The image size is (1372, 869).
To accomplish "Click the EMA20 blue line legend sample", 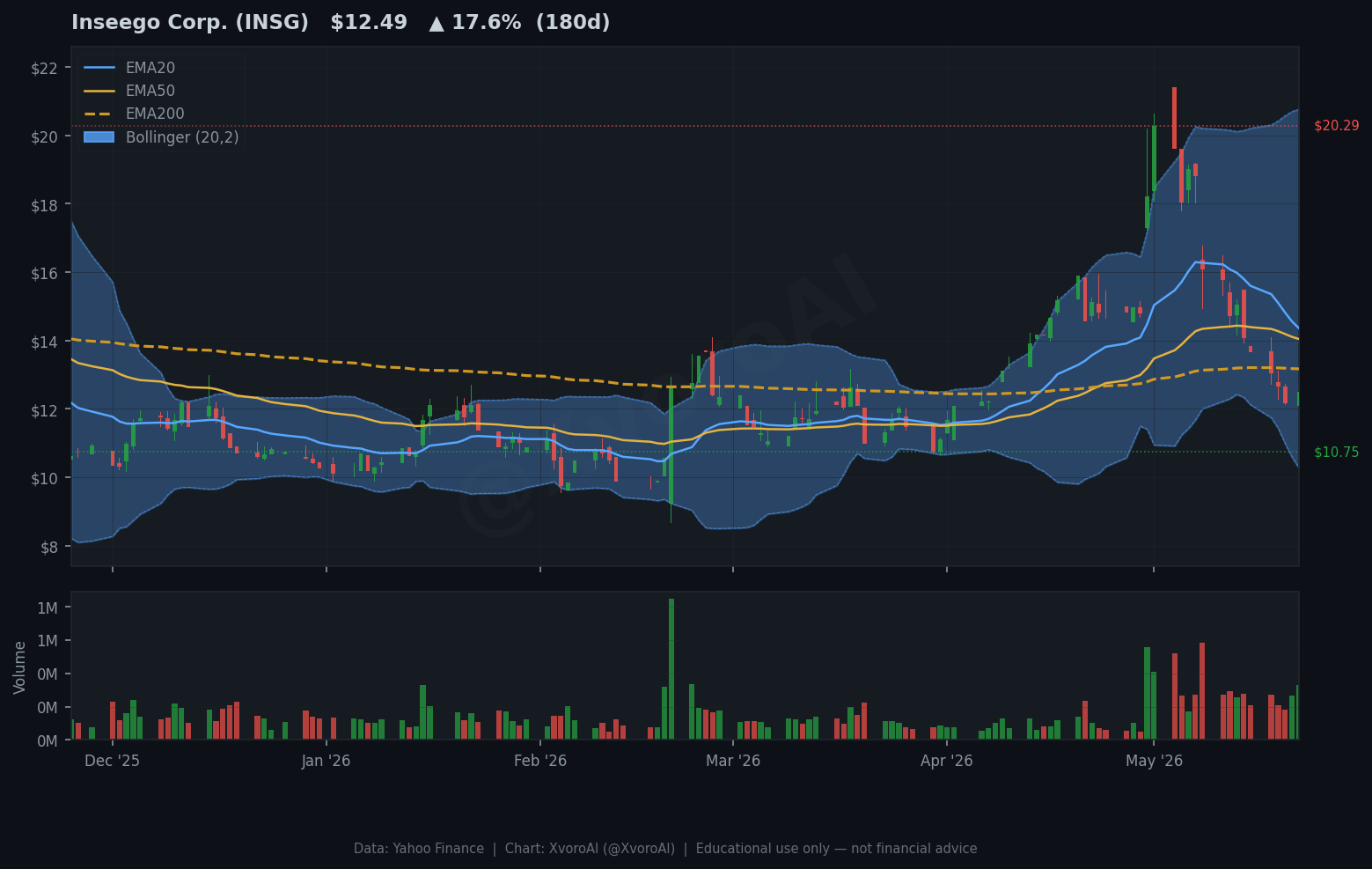I will pos(99,68).
